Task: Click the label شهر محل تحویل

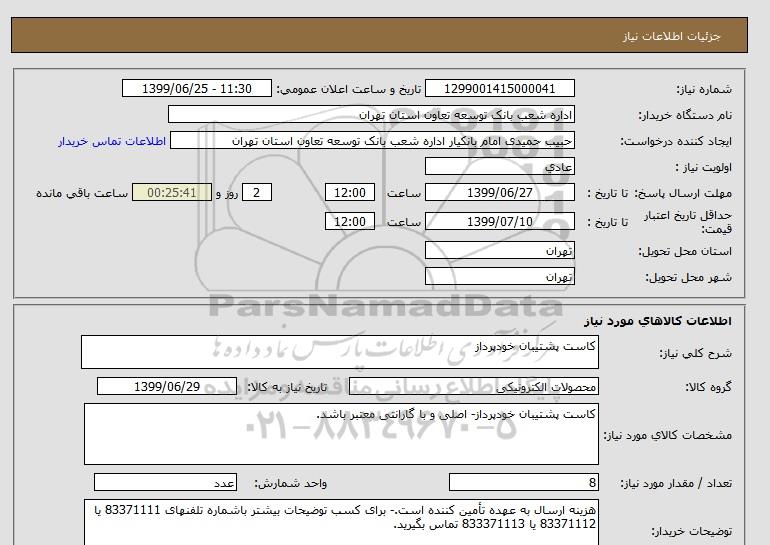Action: coord(688,277)
